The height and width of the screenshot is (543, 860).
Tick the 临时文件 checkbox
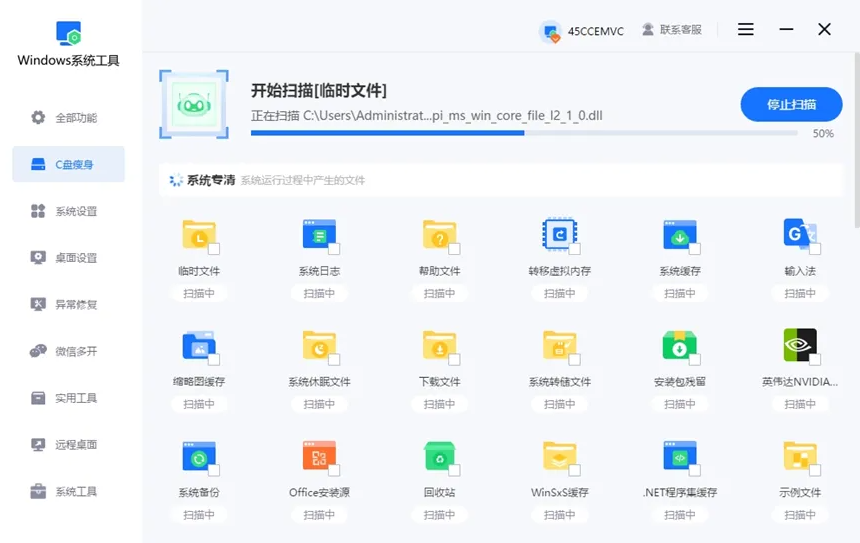(x=214, y=249)
